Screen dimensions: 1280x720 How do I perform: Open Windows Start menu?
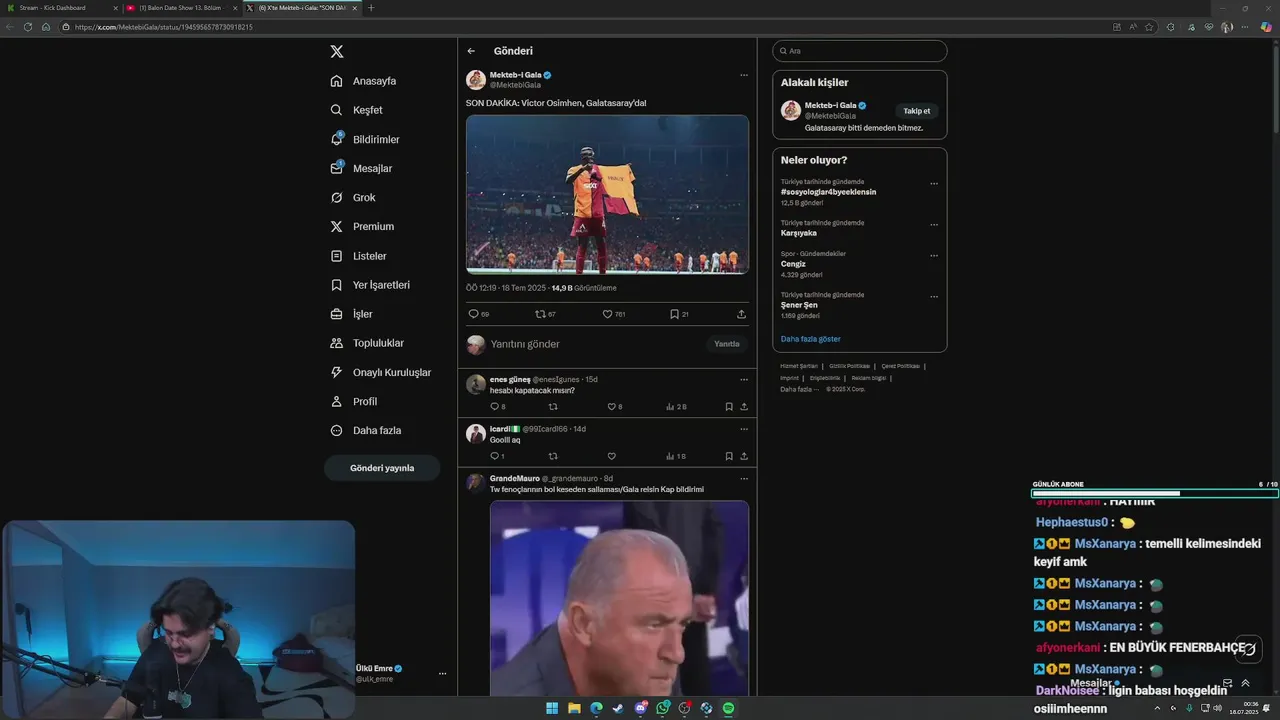tap(552, 708)
